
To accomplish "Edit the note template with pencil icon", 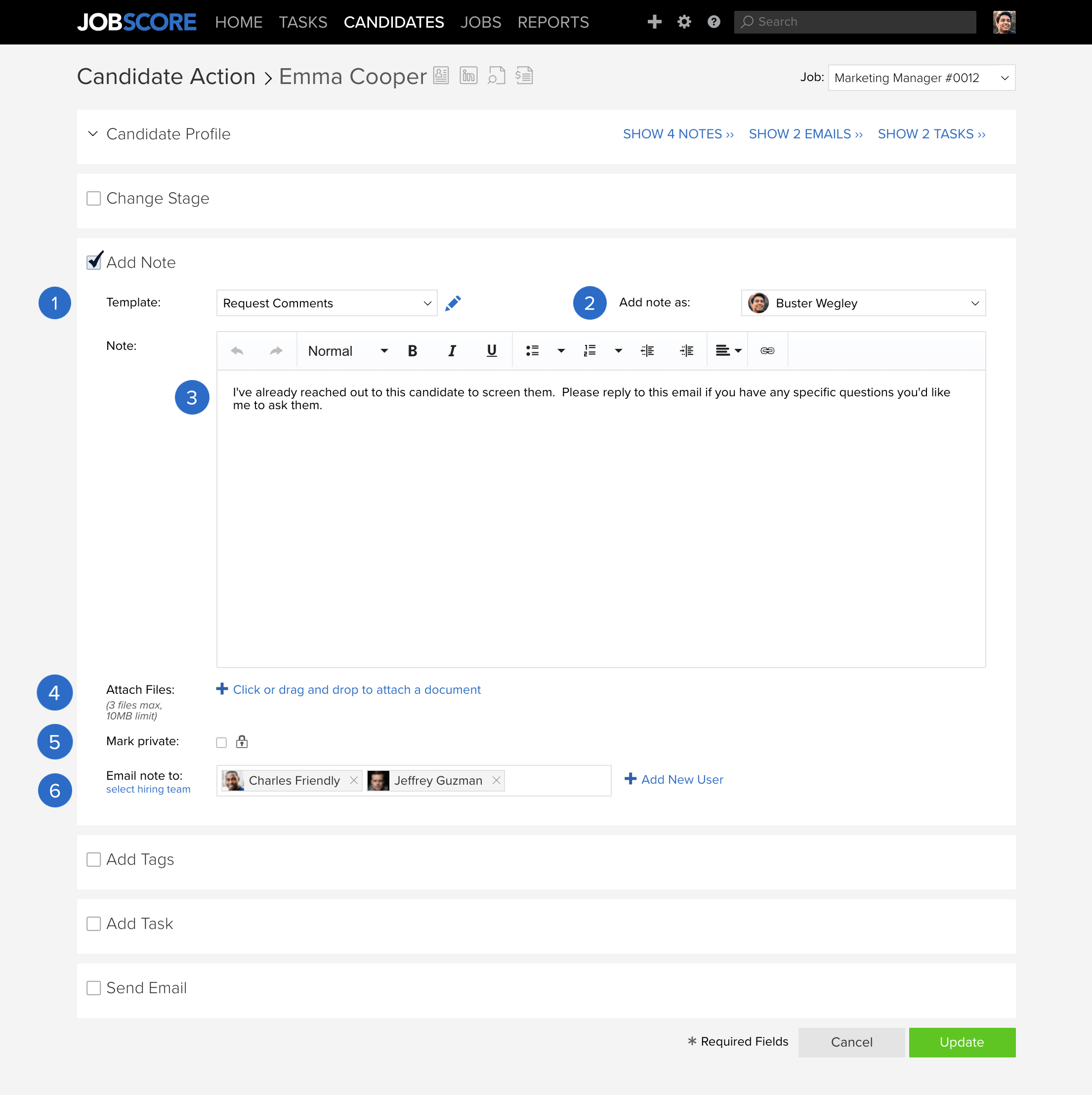I will pyautogui.click(x=453, y=303).
